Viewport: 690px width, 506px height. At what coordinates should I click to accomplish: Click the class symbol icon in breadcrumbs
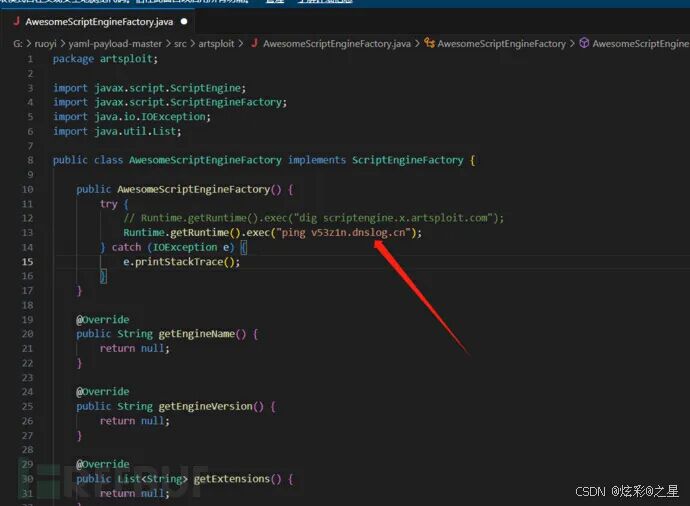[429, 43]
